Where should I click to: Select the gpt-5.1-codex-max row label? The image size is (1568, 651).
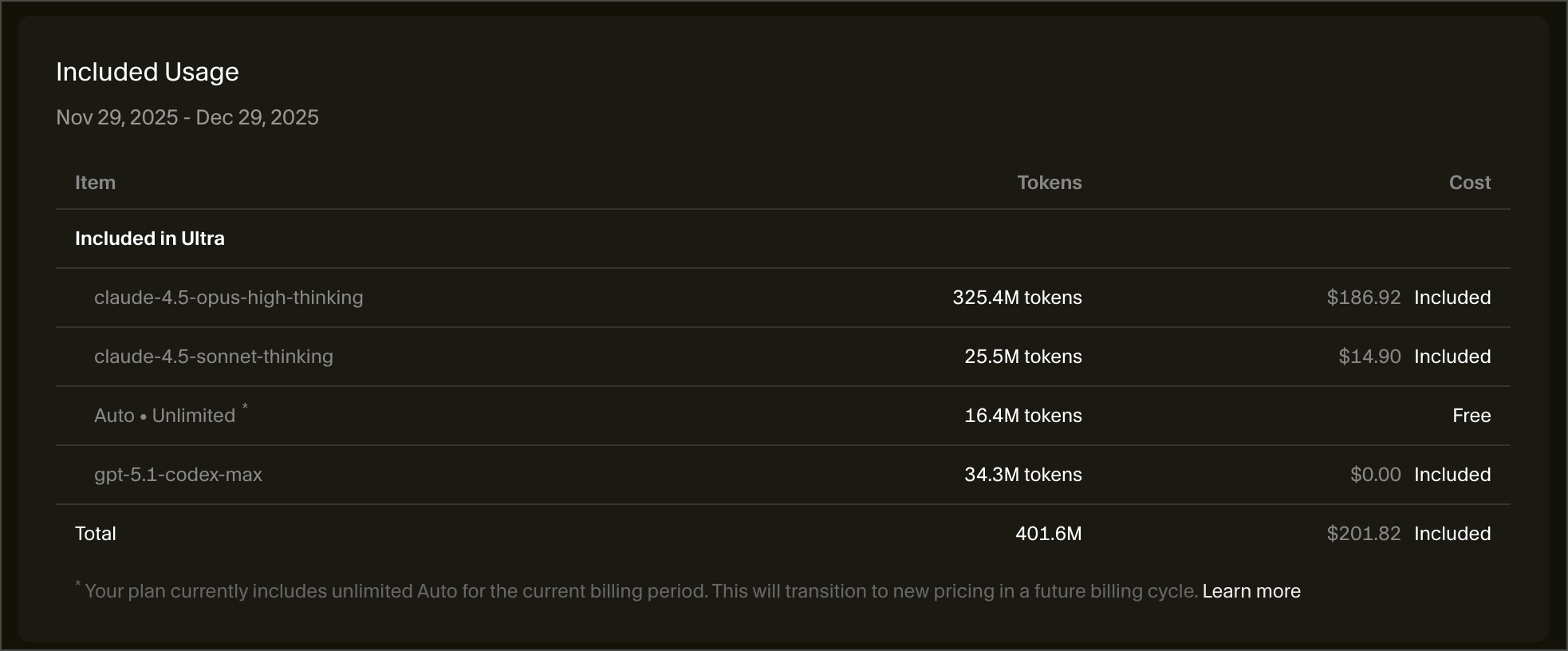(178, 475)
